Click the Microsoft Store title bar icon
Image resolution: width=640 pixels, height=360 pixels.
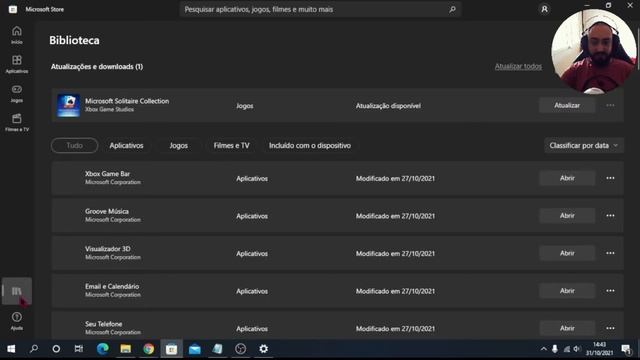(x=13, y=9)
